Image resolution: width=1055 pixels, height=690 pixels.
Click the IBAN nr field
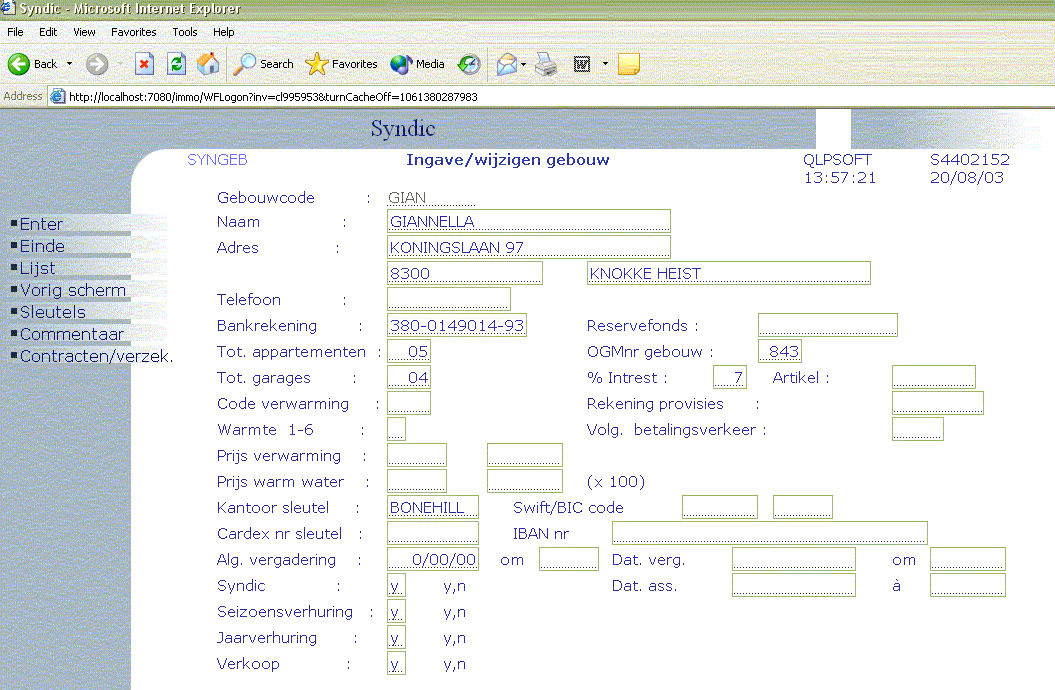(x=770, y=533)
